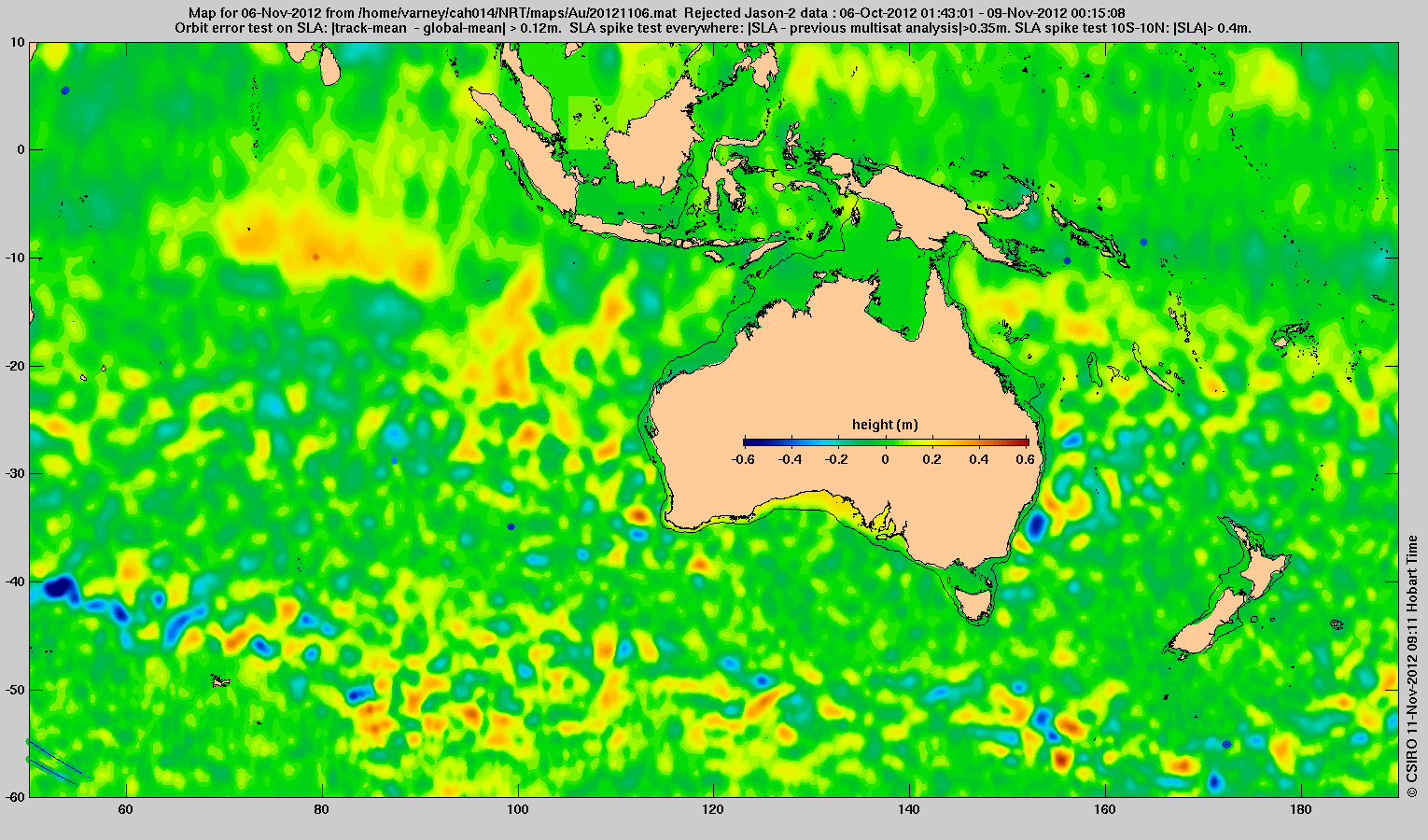The image size is (1428, 840).
Task: Click the red high eddy southwest of Australia near 34S 112E
Action: (x=638, y=514)
